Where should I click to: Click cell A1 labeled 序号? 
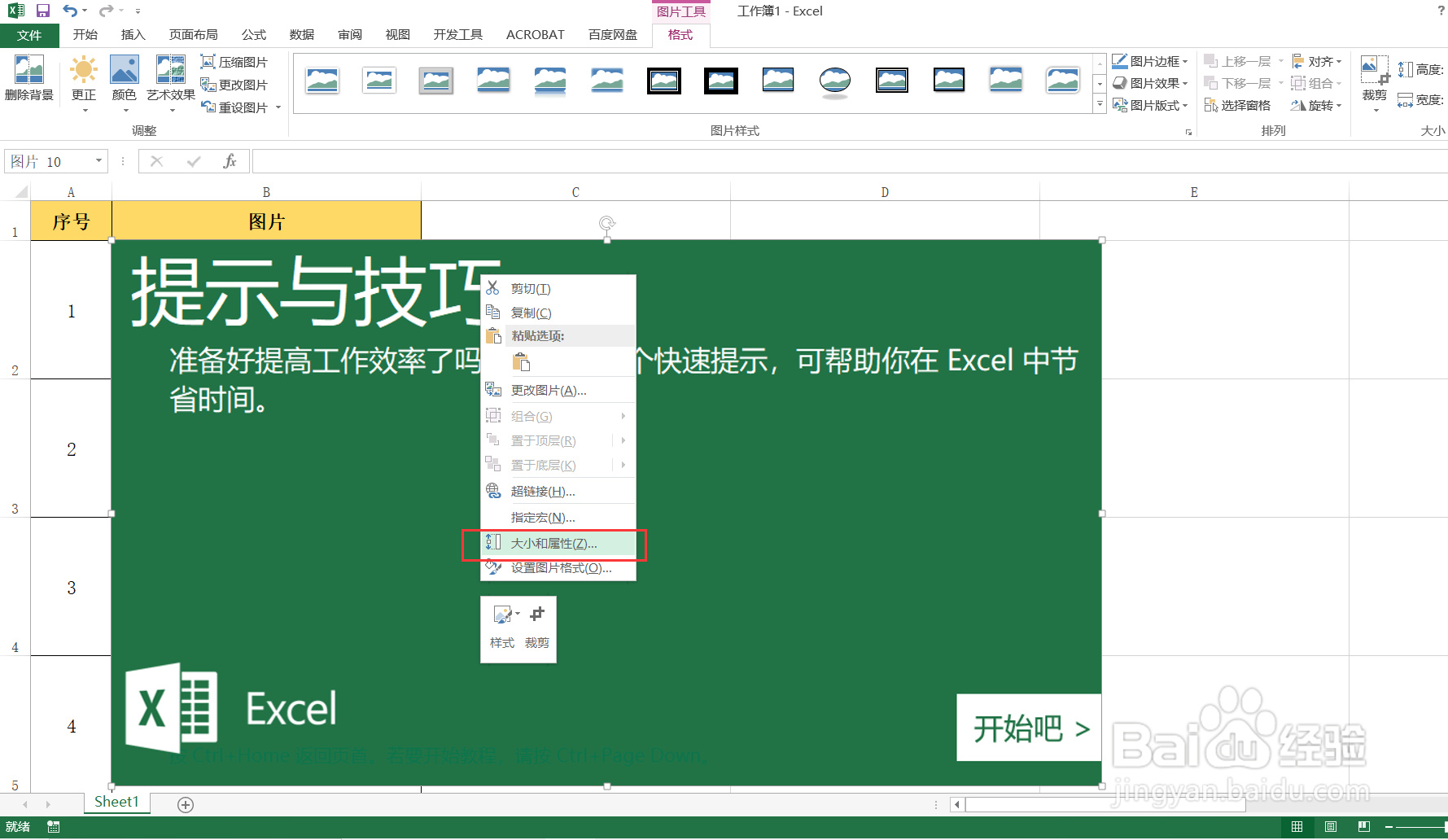click(x=71, y=221)
